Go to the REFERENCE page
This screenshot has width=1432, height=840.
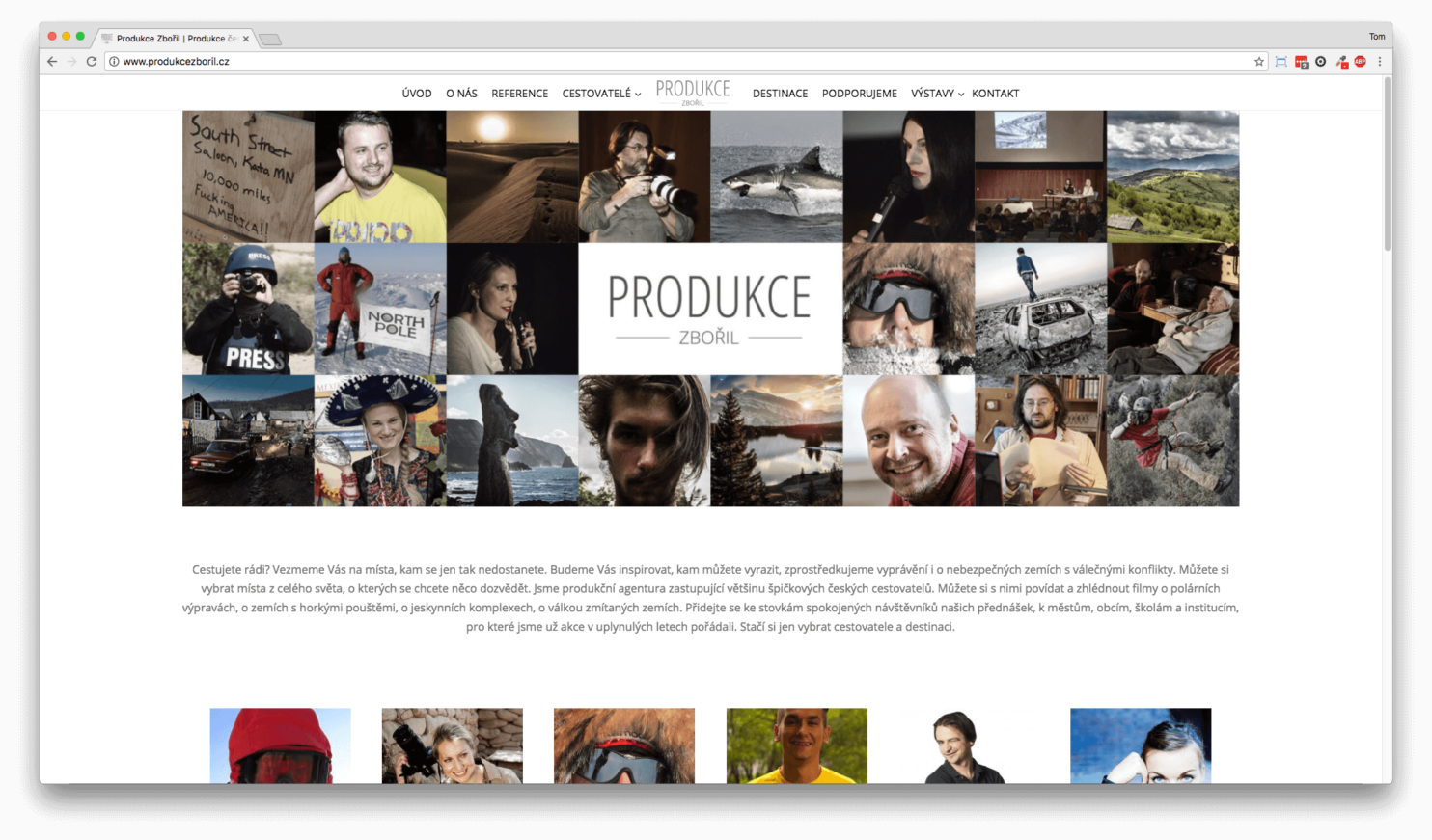point(519,94)
